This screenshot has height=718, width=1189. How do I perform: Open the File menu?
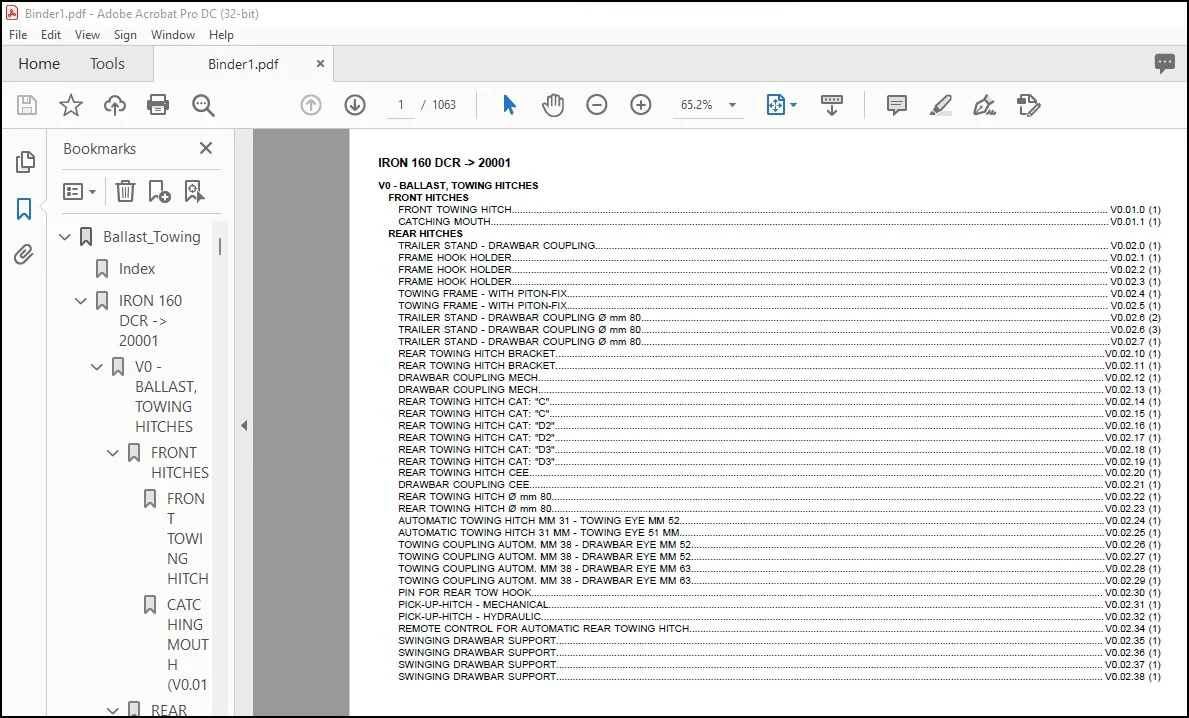[18, 35]
